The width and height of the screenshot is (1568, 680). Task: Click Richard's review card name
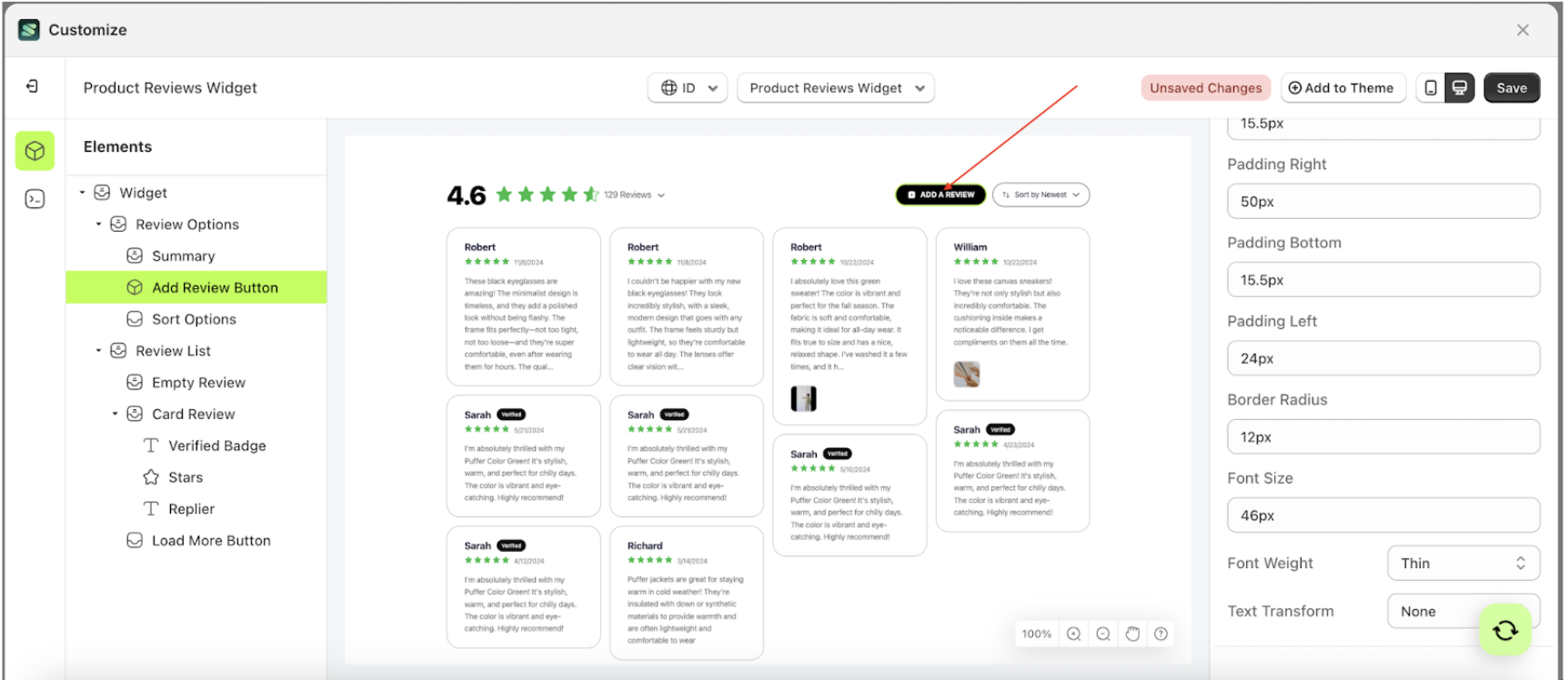click(645, 545)
